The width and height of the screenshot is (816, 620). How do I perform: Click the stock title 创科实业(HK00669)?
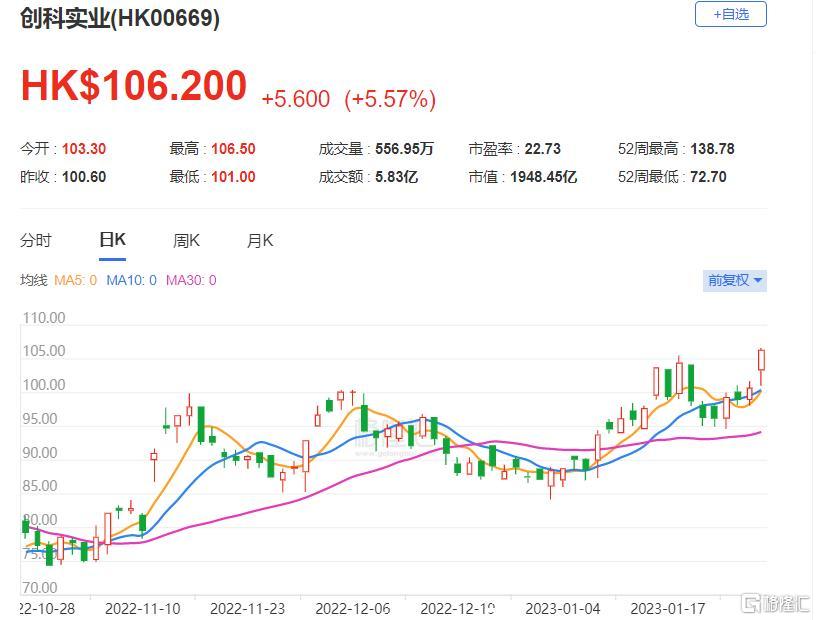[120, 18]
